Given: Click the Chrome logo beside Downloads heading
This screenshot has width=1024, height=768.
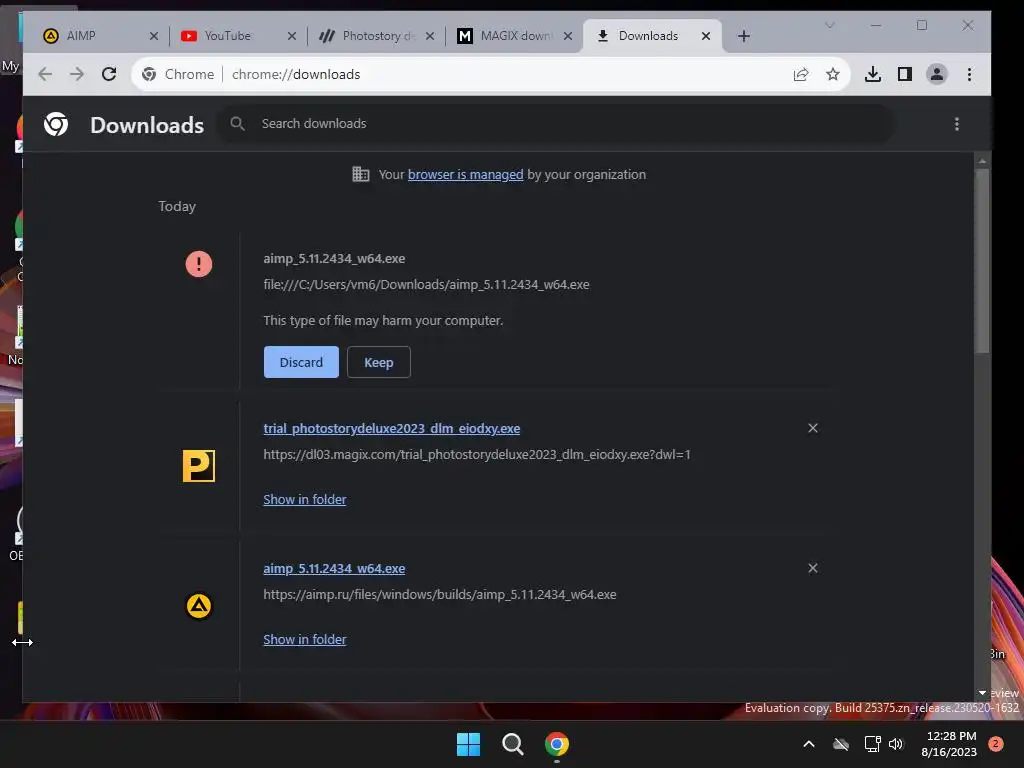Looking at the screenshot, I should pos(56,124).
